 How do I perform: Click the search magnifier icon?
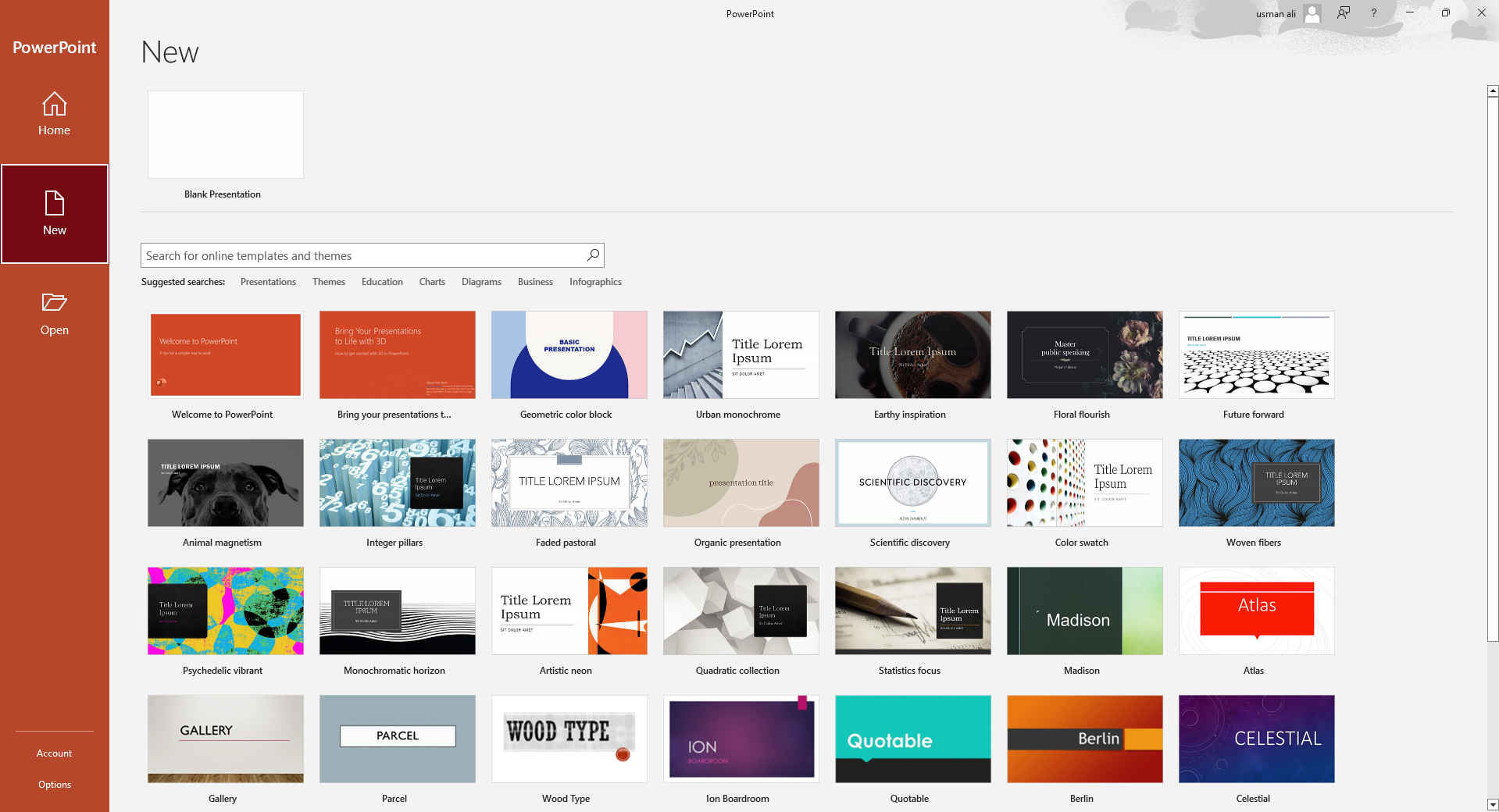click(594, 255)
